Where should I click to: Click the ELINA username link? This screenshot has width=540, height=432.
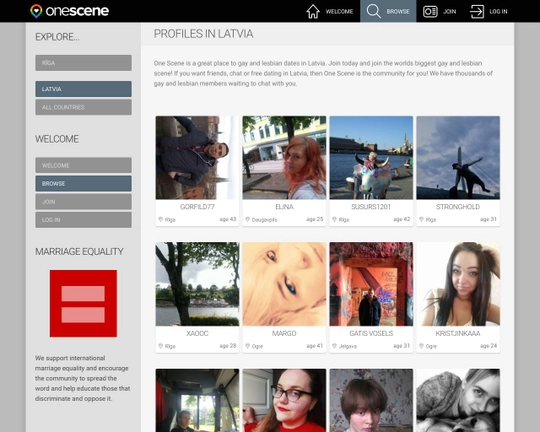(284, 207)
